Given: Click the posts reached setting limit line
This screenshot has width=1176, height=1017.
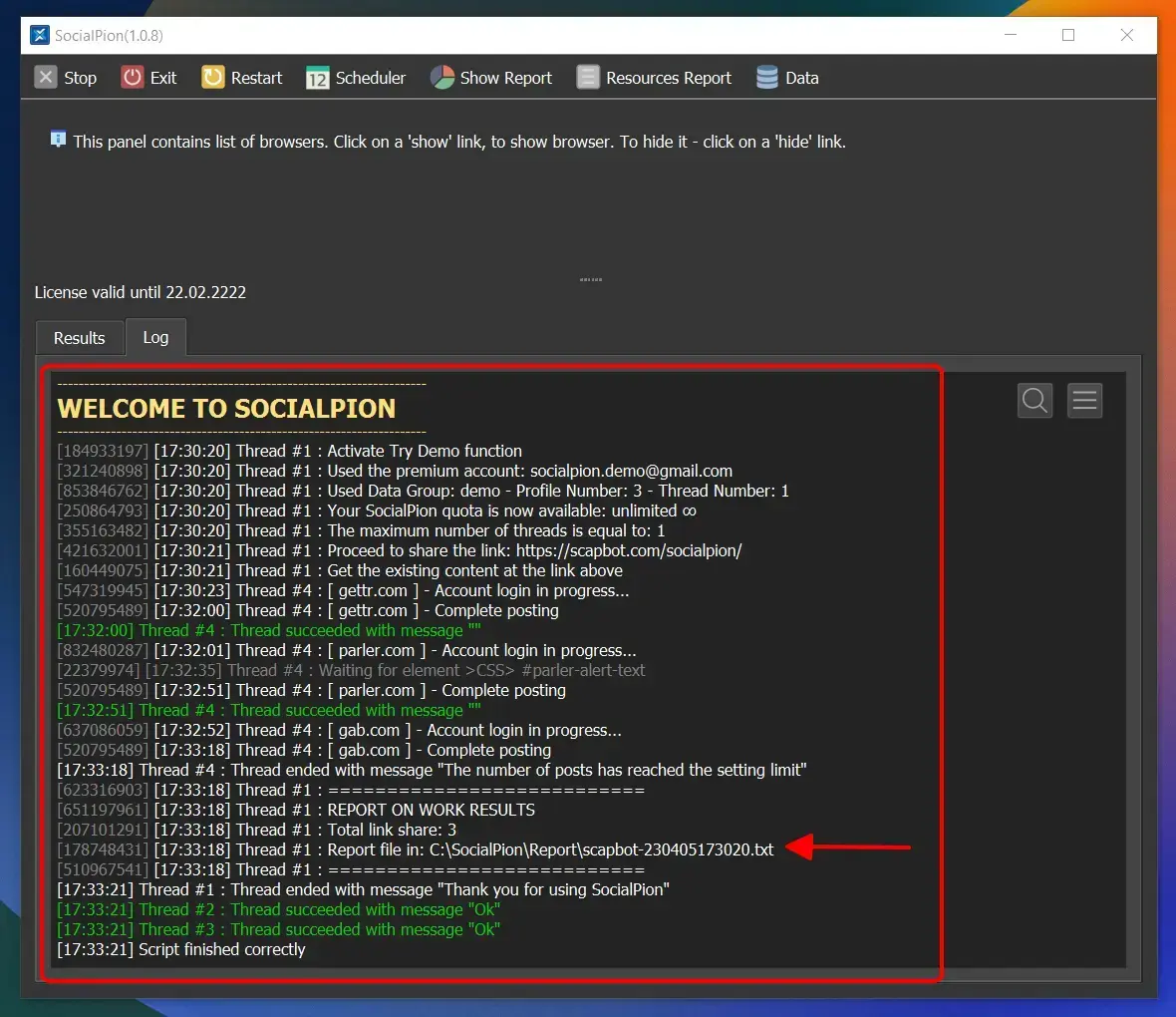Looking at the screenshot, I should [432, 770].
